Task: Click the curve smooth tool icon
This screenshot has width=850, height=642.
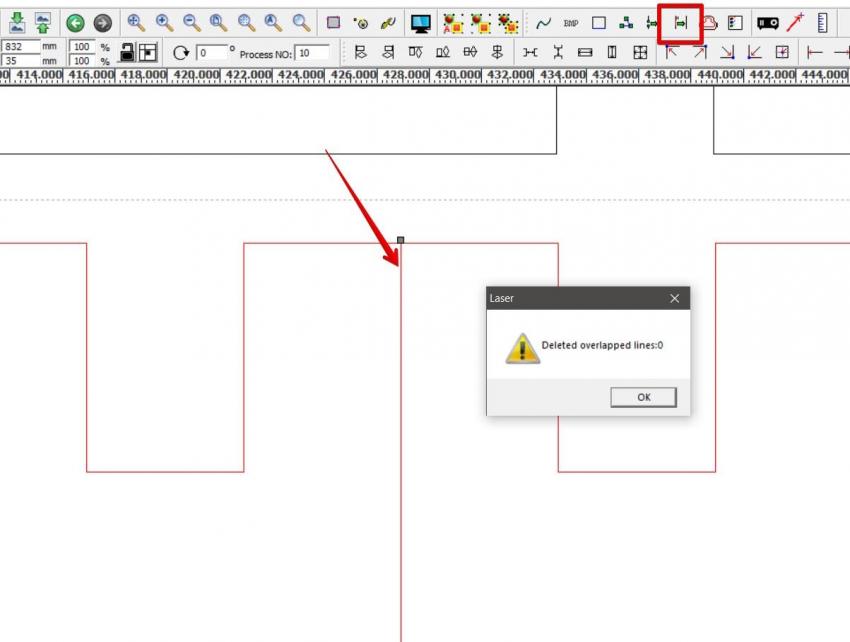Action: (544, 22)
